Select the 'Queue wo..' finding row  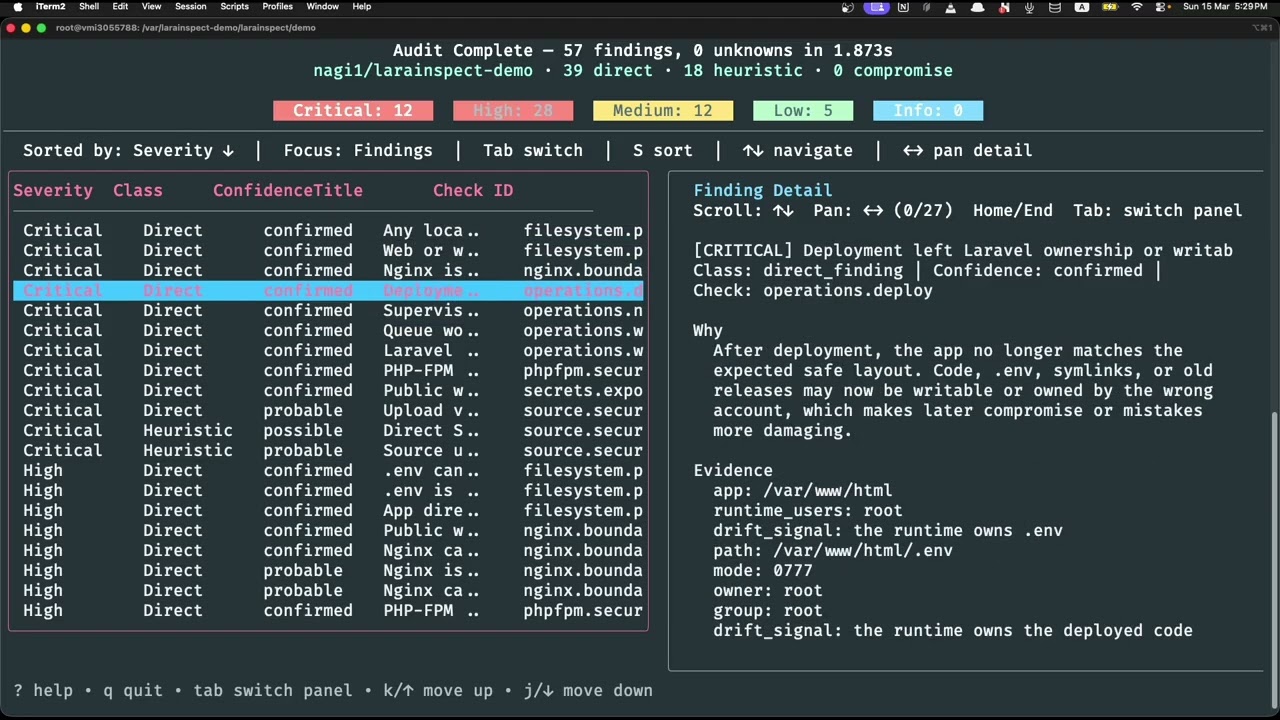point(328,330)
